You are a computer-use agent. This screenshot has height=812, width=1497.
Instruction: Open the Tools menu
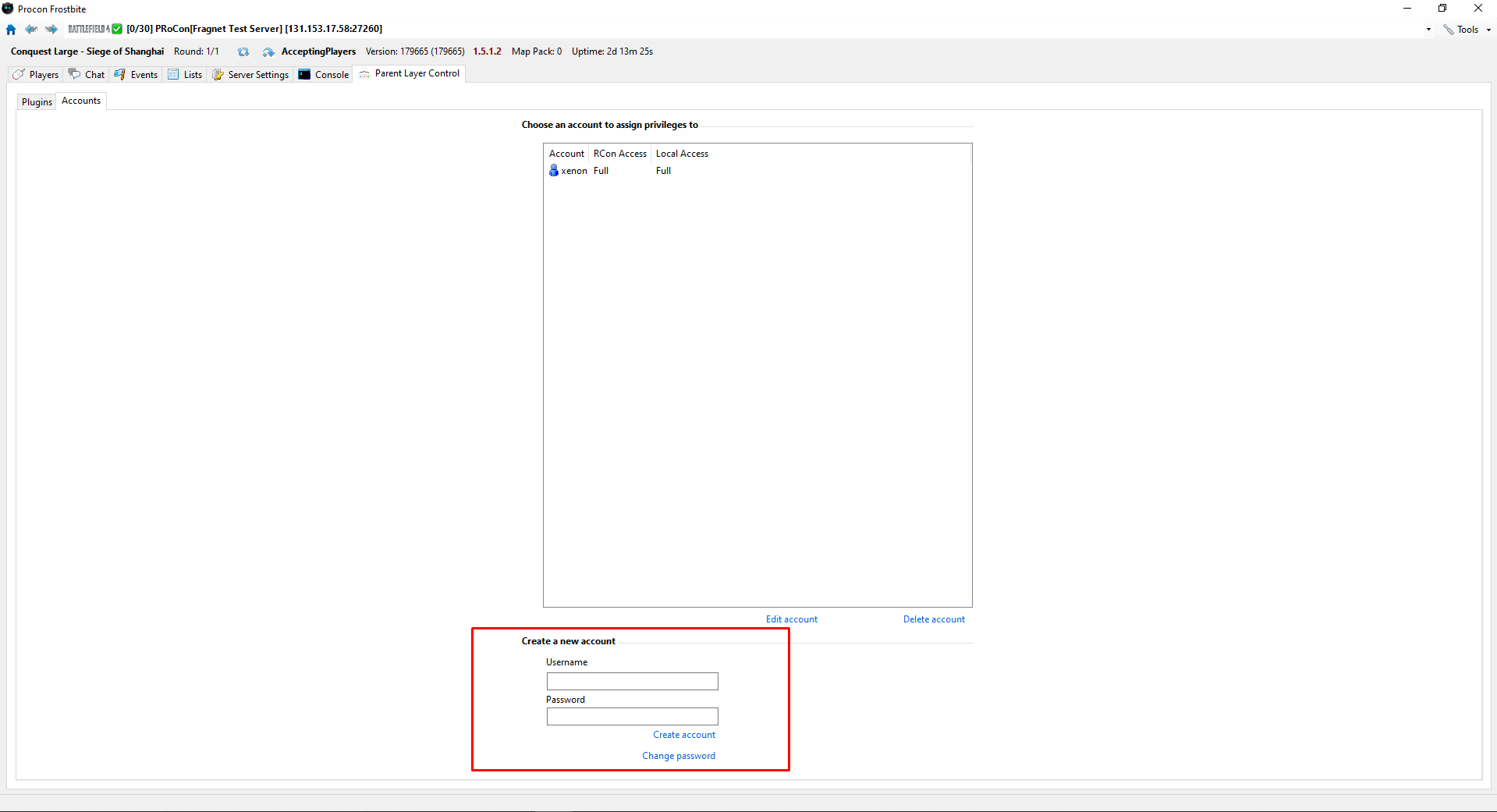pos(1467,30)
